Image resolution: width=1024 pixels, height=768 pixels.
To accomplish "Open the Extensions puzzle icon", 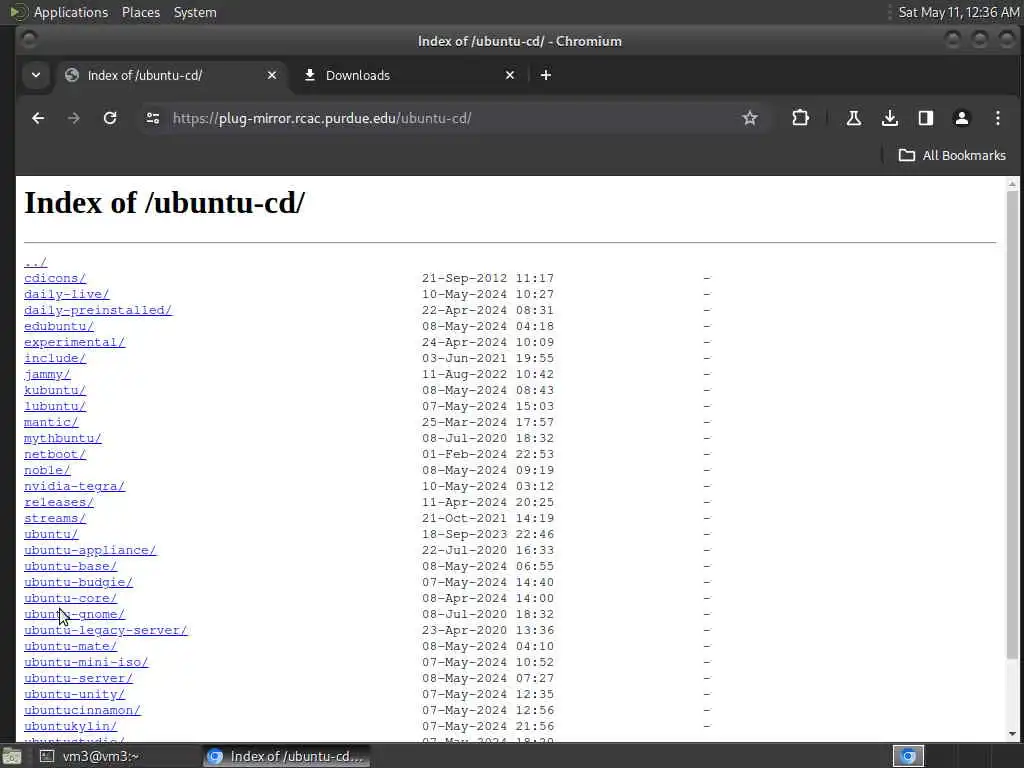I will tap(800, 118).
